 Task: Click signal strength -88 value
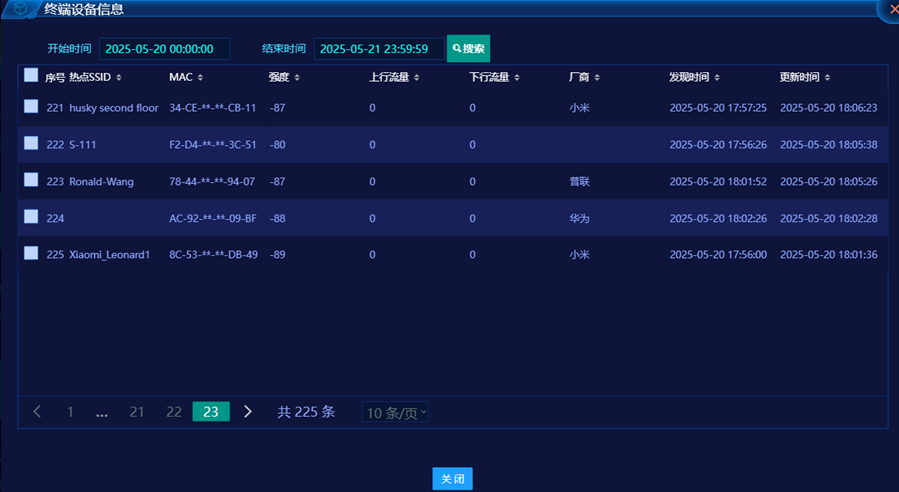click(277, 218)
